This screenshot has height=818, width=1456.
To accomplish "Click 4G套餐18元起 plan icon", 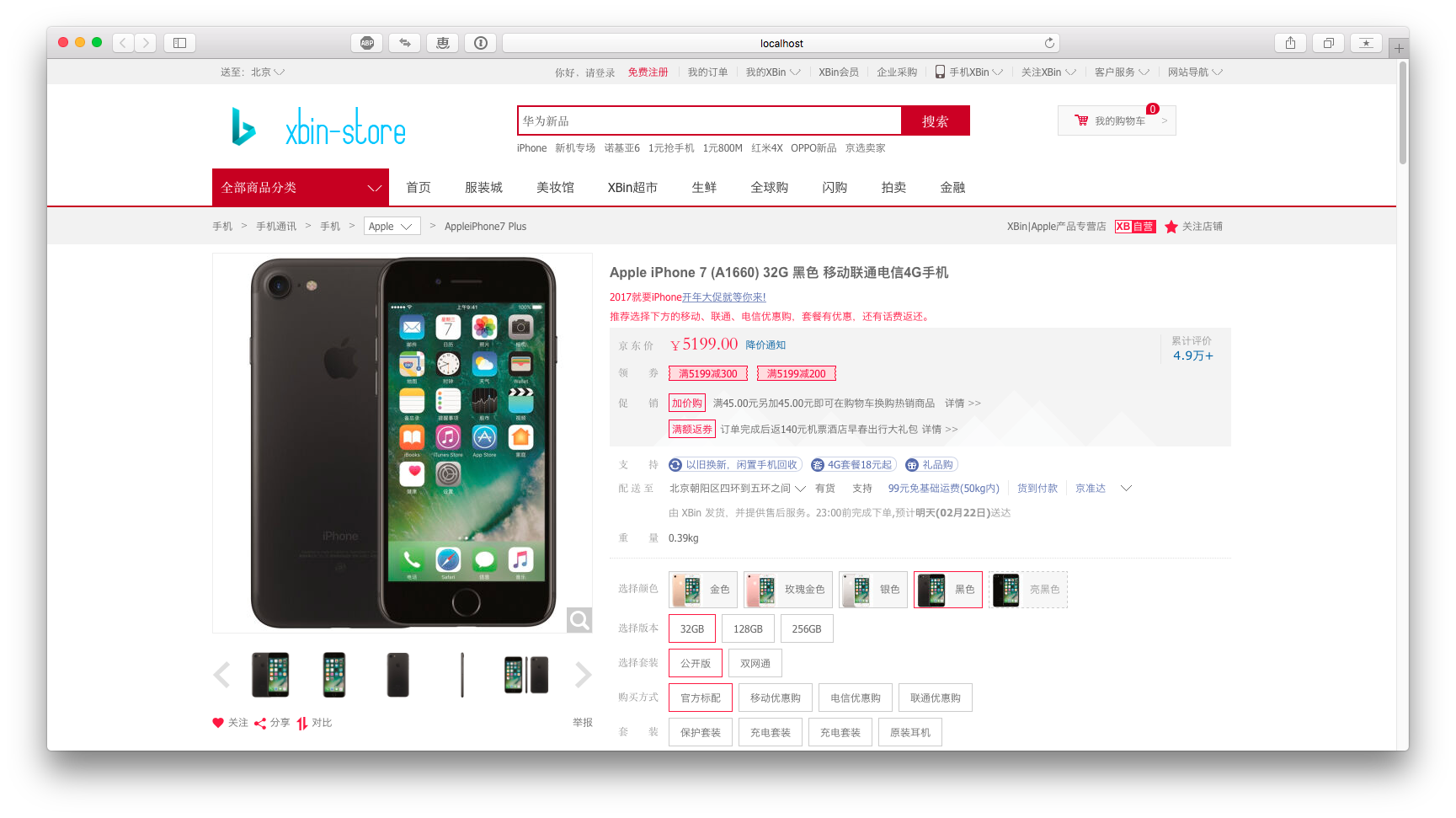I will 818,465.
